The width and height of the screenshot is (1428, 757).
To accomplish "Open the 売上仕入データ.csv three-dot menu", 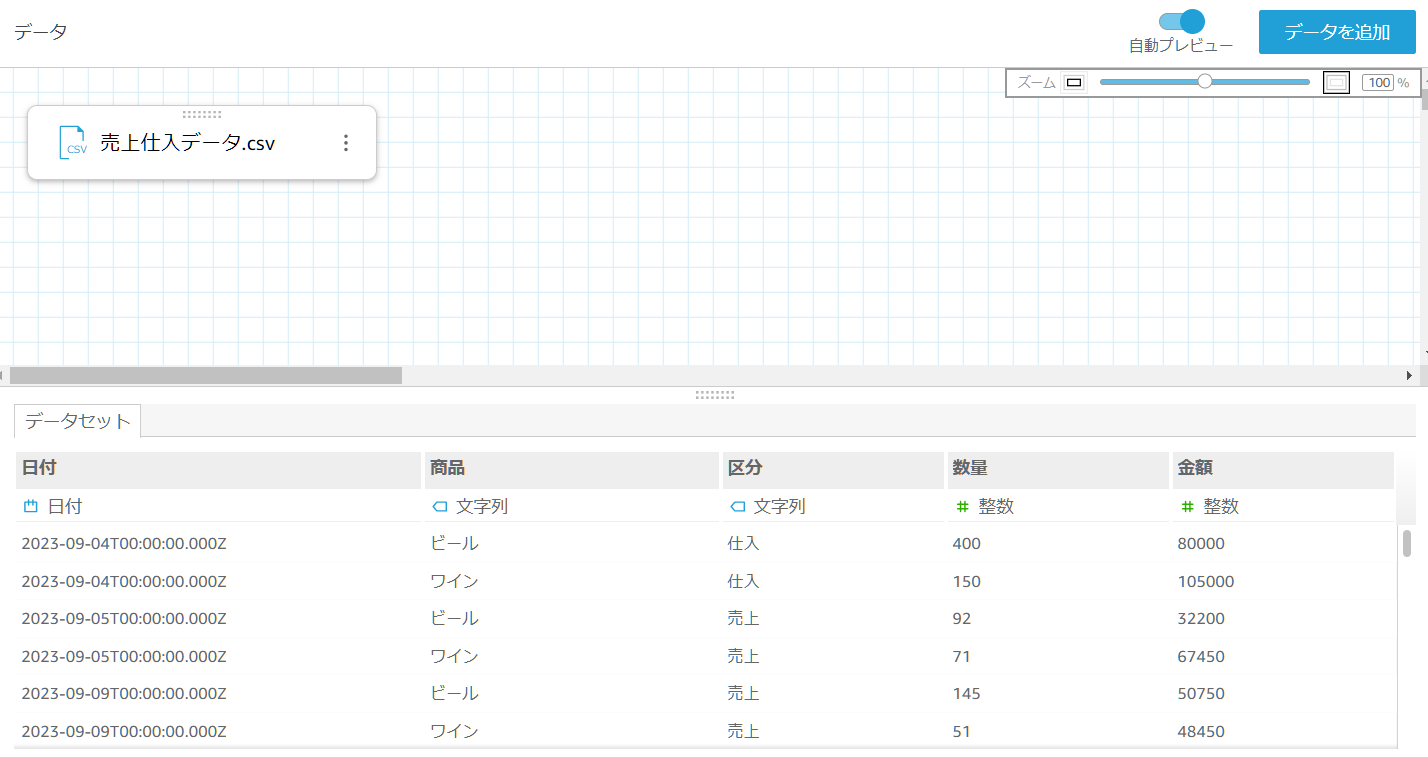I will click(x=346, y=143).
